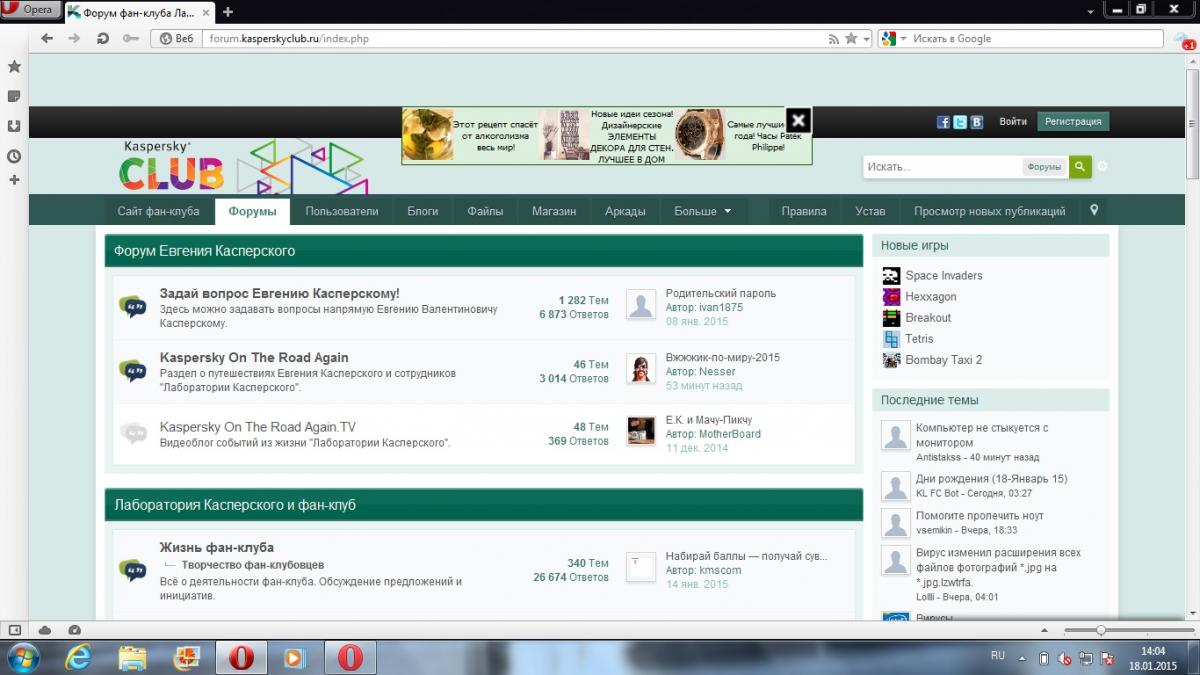1200x675 pixels.
Task: Open Internet Explorer from the taskbar
Action: (77, 658)
